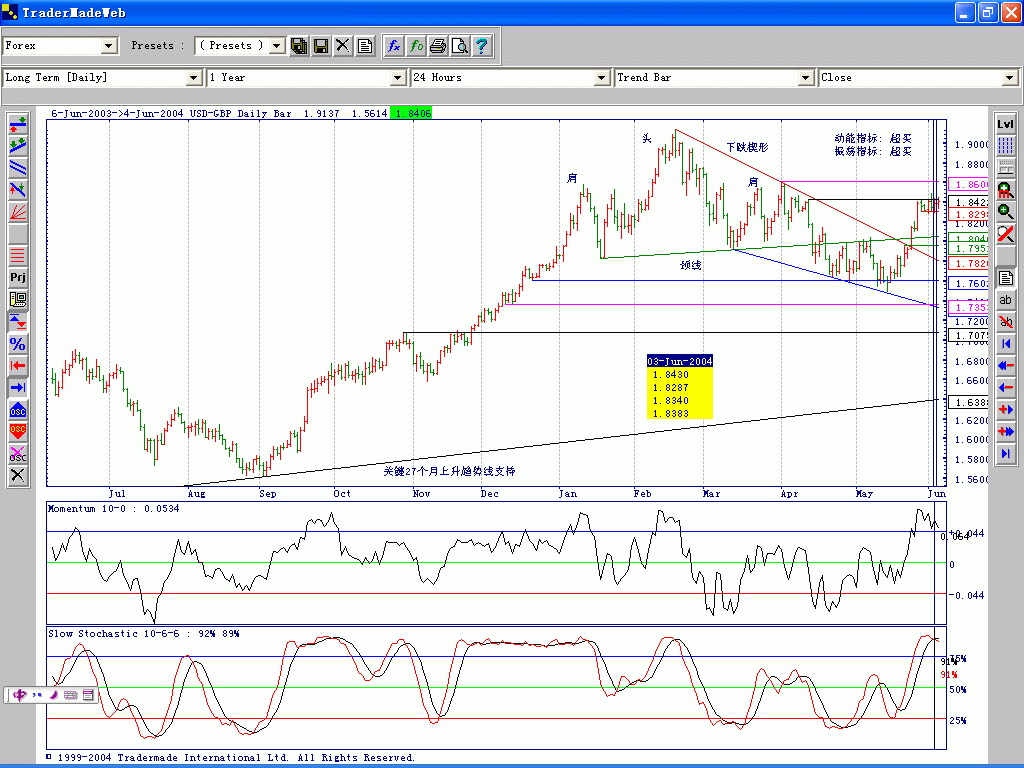The image size is (1024, 768).
Task: Open help with the question mark icon
Action: click(481, 46)
